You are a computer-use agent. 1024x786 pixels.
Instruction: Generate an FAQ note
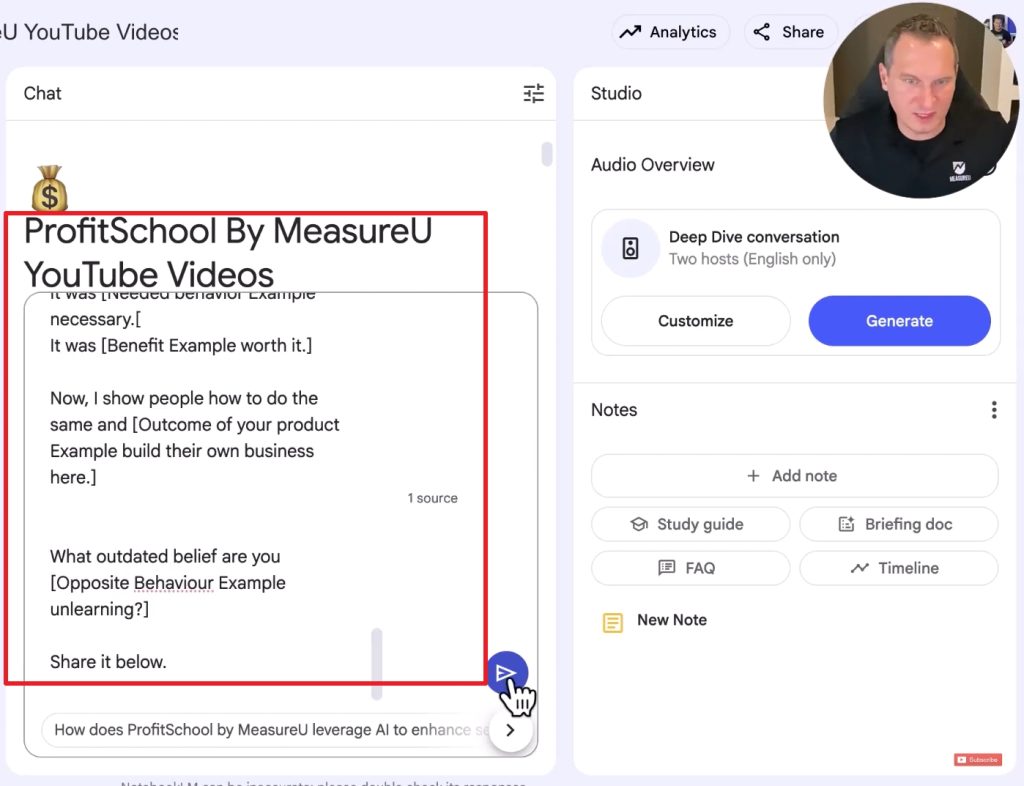point(690,568)
